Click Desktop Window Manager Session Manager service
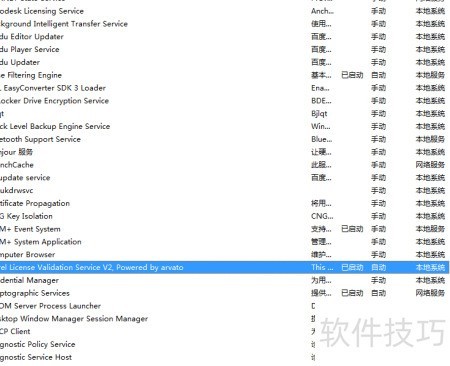 tap(225, 319)
